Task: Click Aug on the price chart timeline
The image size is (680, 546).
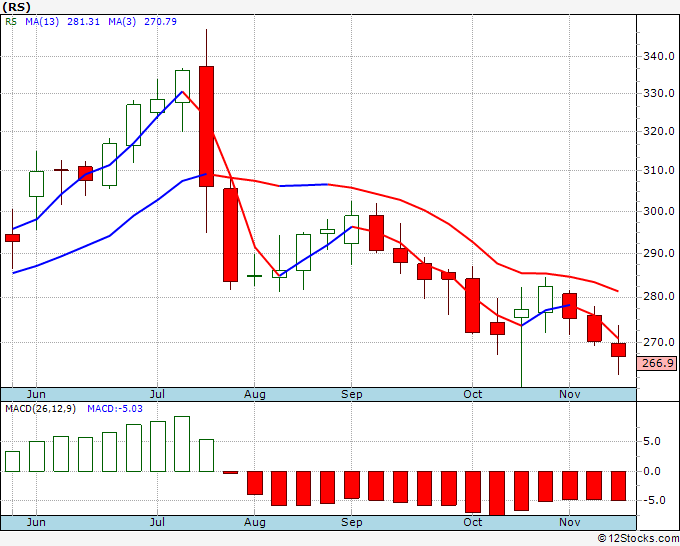Action: click(255, 394)
